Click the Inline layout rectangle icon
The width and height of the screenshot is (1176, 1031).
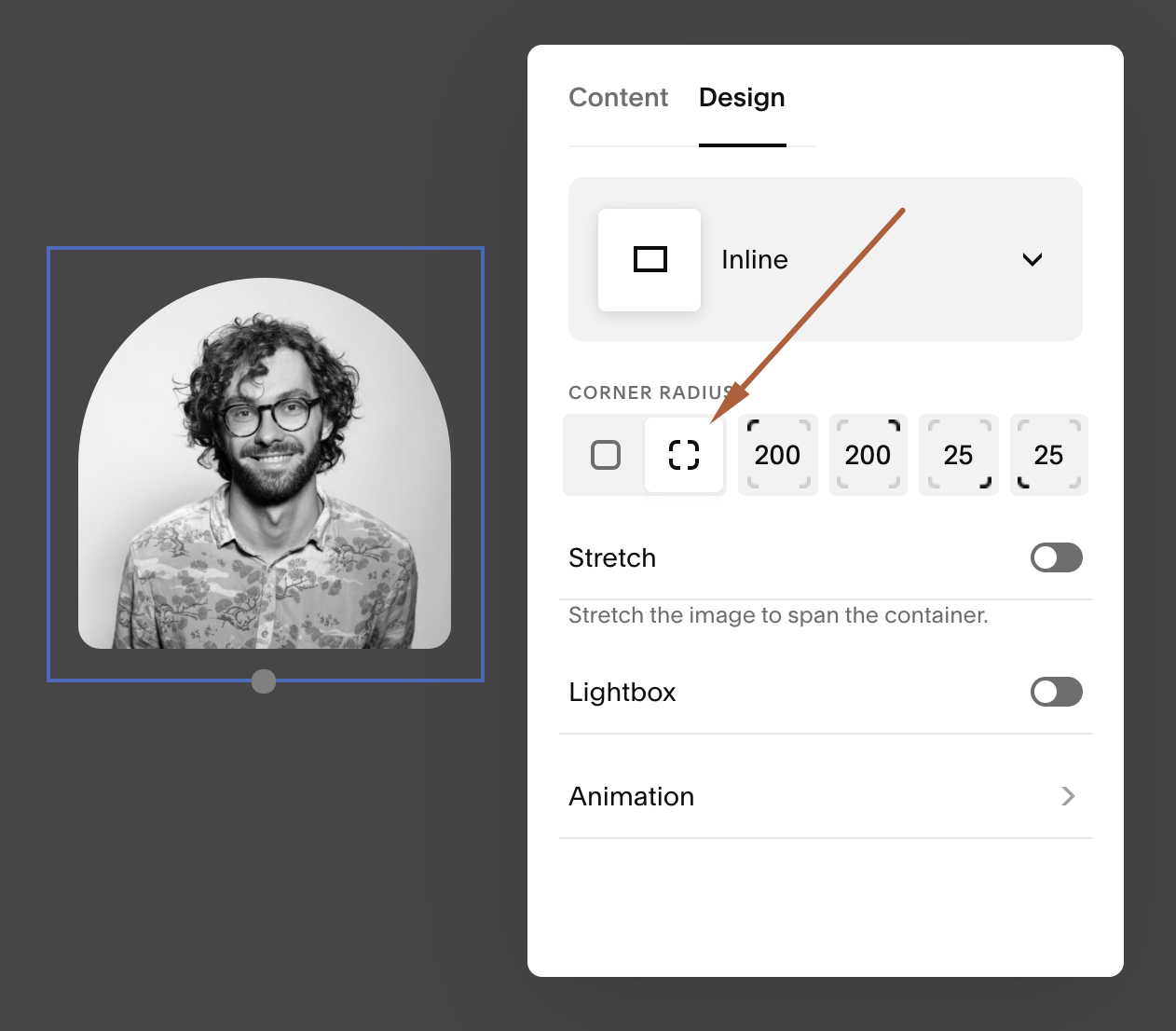(x=650, y=259)
